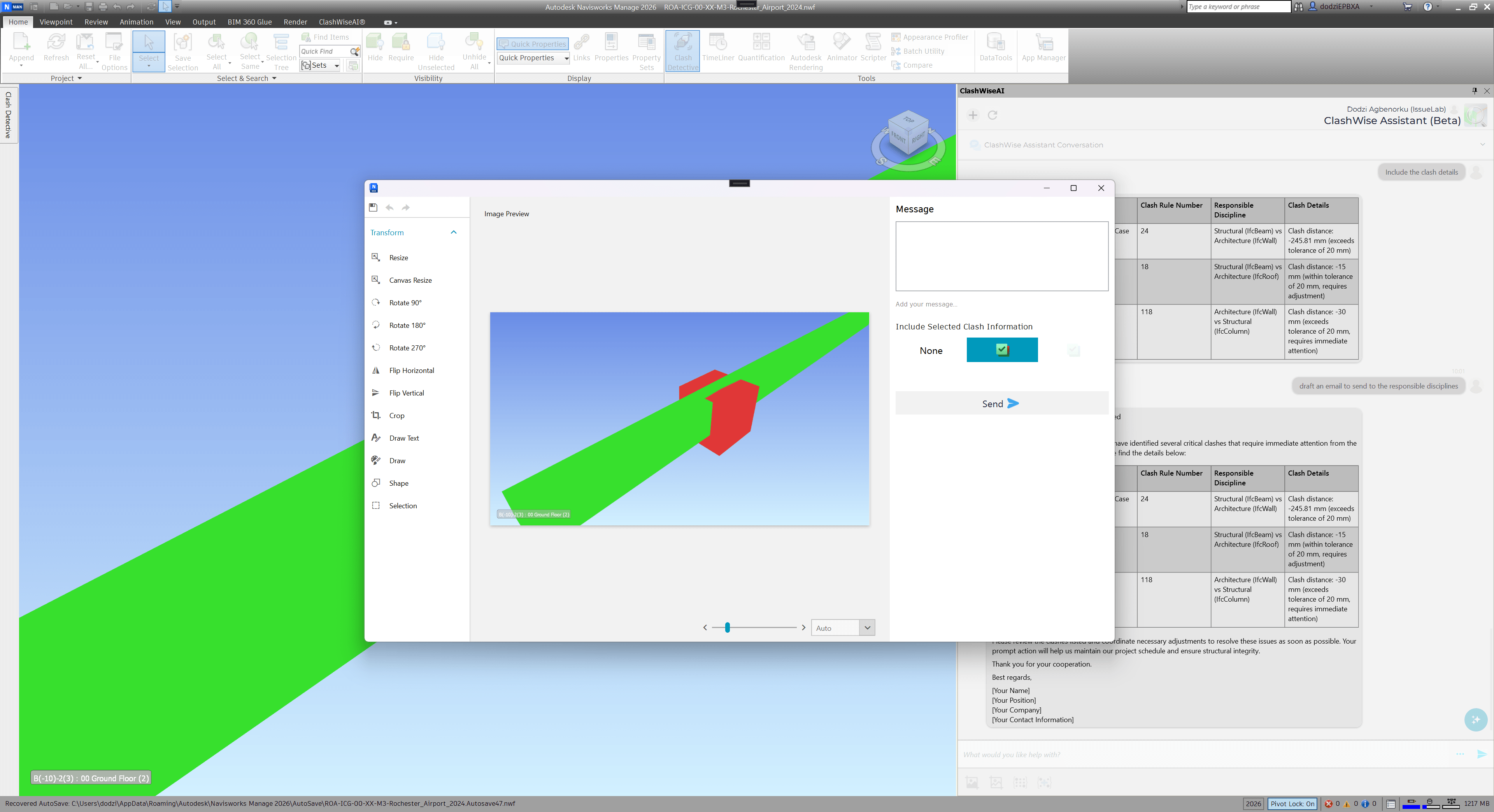This screenshot has height=812, width=1494.
Task: Switch to the Viewpoint ribbon tab
Action: coord(56,22)
